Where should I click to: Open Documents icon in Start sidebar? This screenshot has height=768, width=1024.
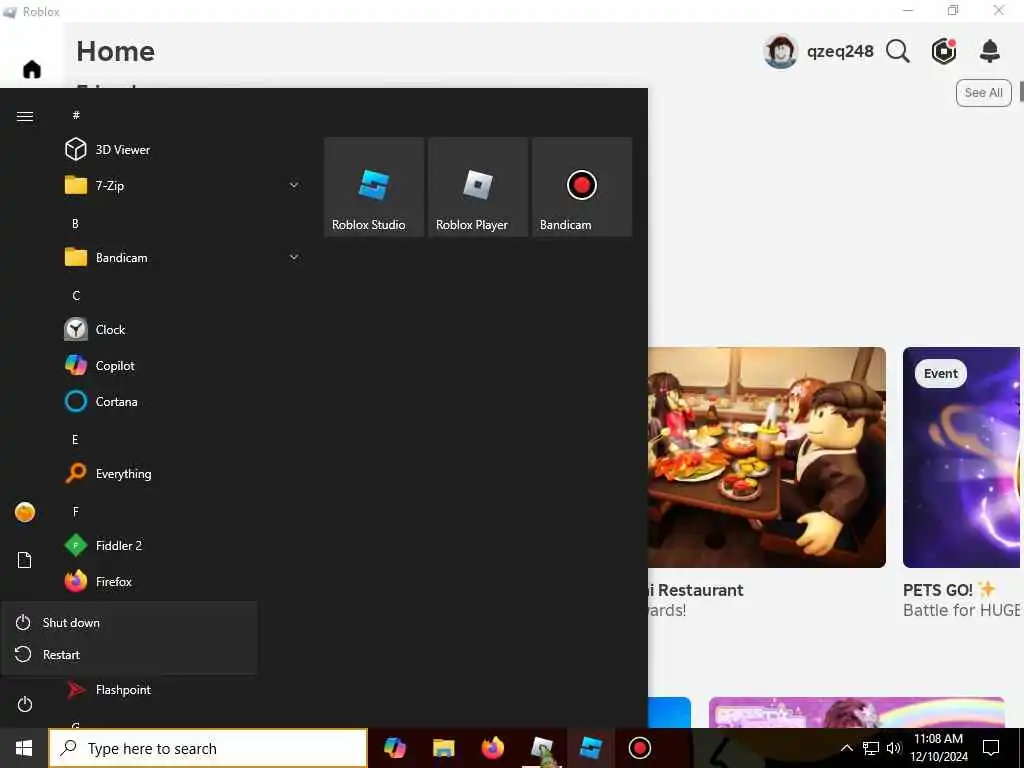click(x=25, y=560)
